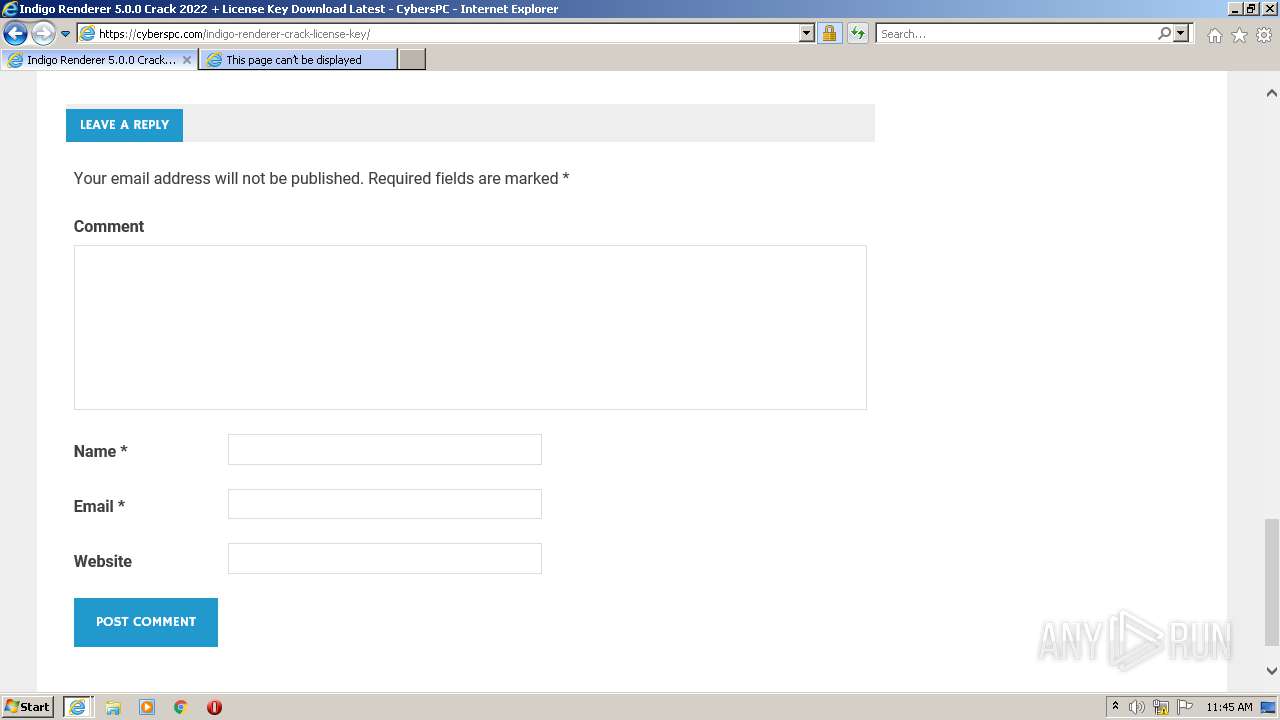Click inside the Comment text area
This screenshot has height=720, width=1280.
(470, 327)
